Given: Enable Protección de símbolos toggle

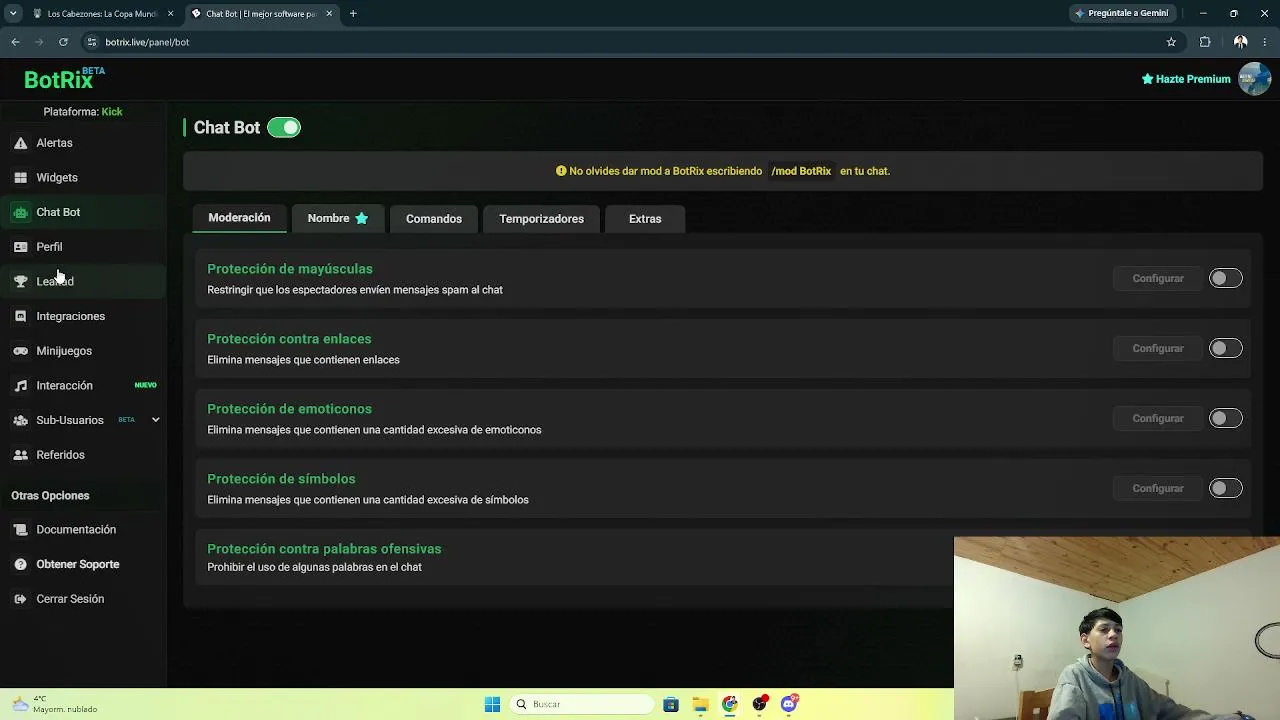Looking at the screenshot, I should pyautogui.click(x=1225, y=488).
